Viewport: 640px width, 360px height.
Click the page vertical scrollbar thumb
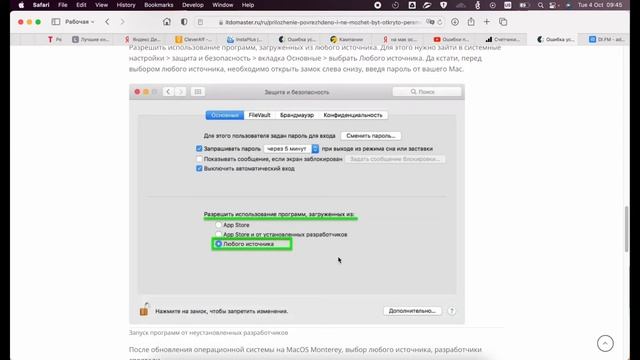coord(627,229)
